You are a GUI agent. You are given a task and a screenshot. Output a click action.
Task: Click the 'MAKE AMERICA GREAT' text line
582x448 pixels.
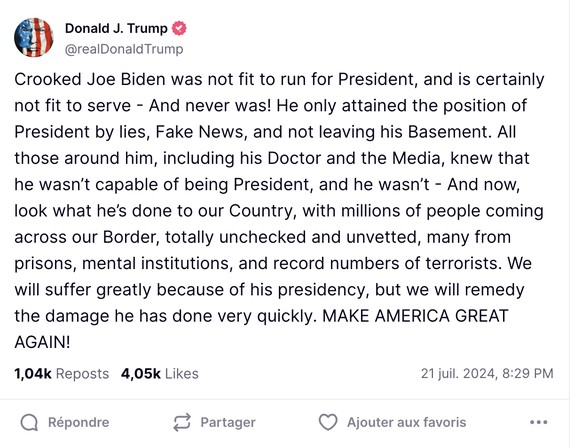pos(415,316)
